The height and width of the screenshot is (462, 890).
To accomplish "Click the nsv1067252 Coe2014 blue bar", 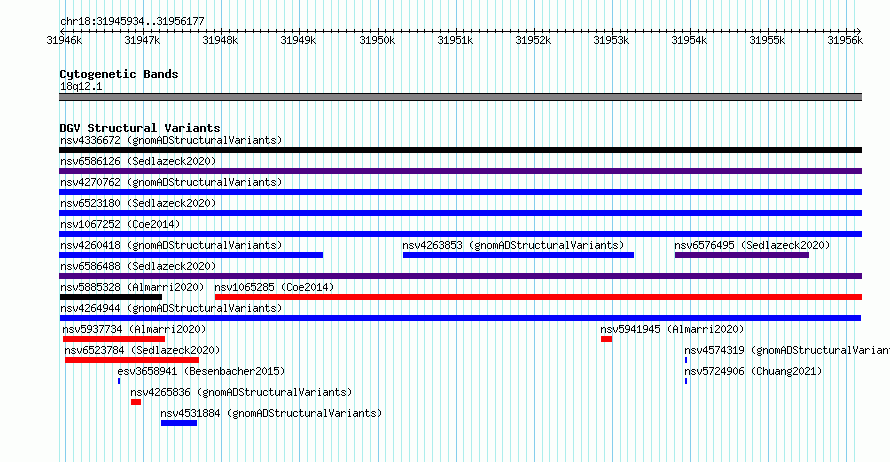I will [460, 234].
